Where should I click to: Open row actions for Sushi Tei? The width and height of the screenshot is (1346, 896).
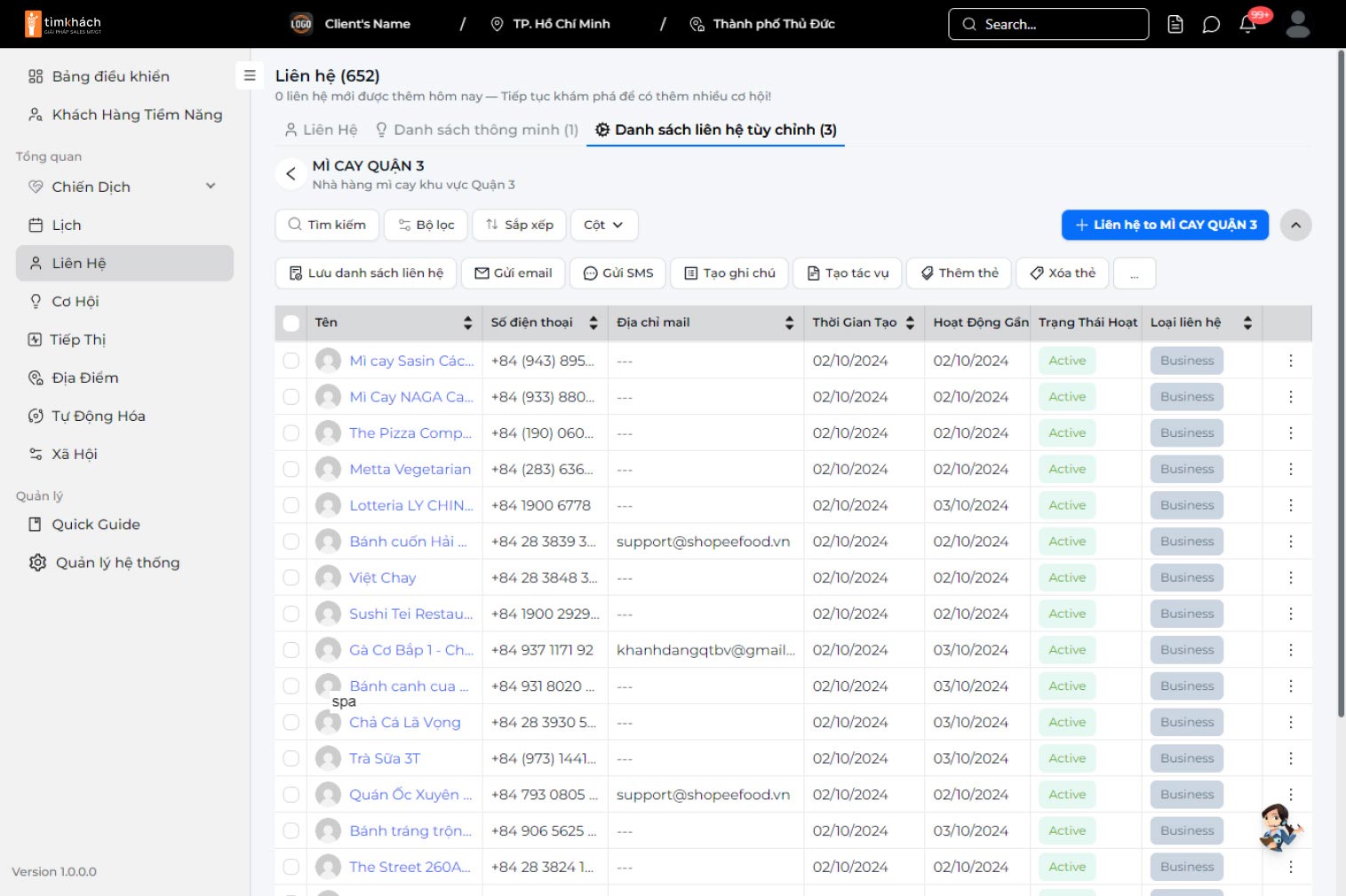click(1291, 614)
